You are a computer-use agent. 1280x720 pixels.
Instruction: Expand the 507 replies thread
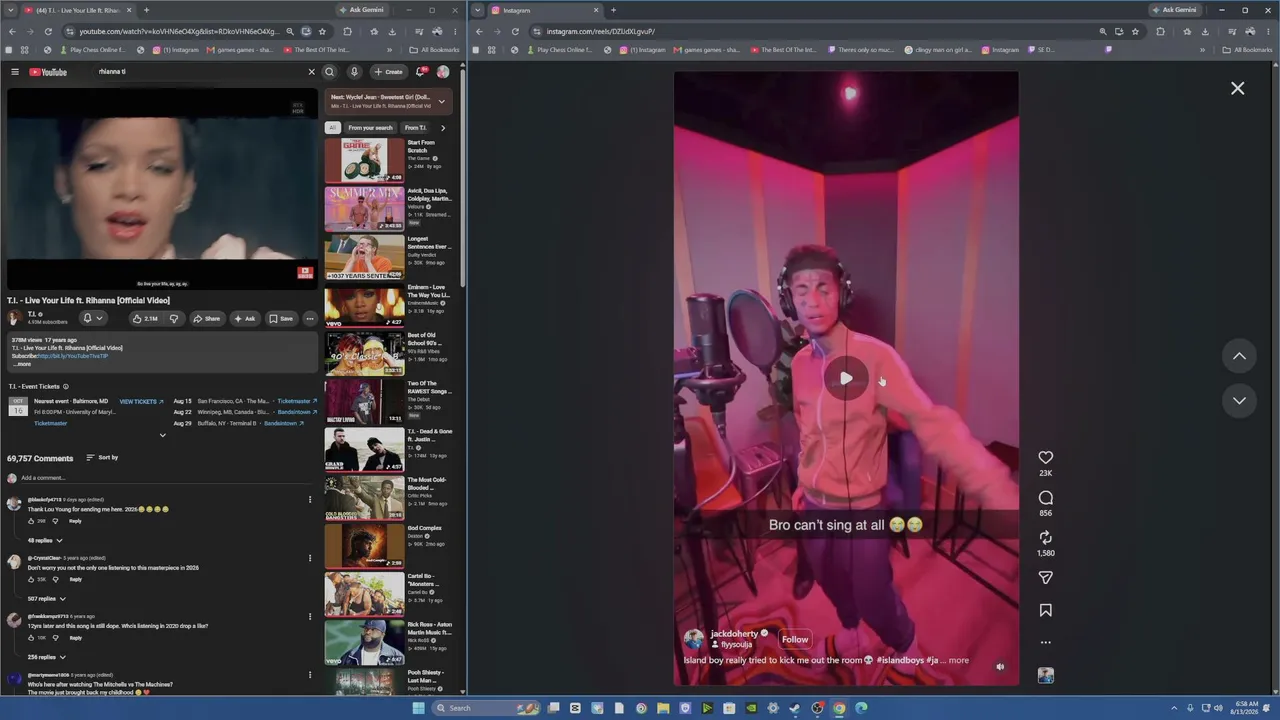46,599
